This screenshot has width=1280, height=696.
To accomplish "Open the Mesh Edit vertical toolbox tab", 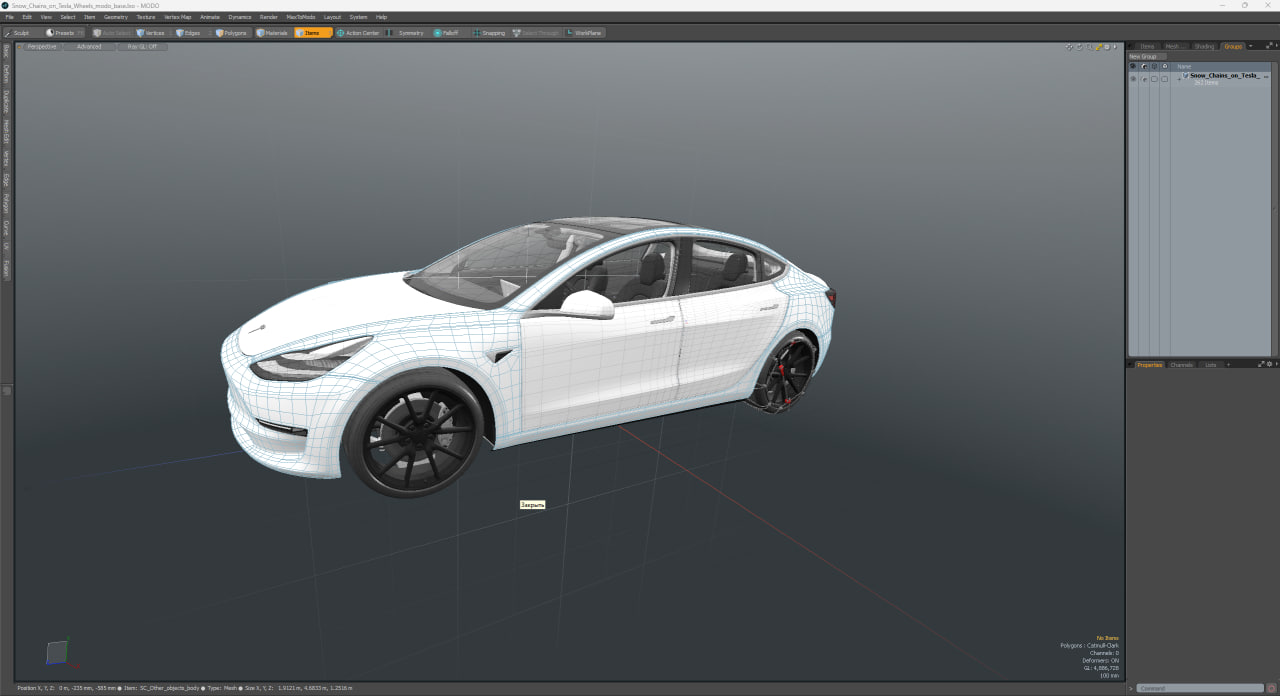I will pyautogui.click(x=6, y=133).
